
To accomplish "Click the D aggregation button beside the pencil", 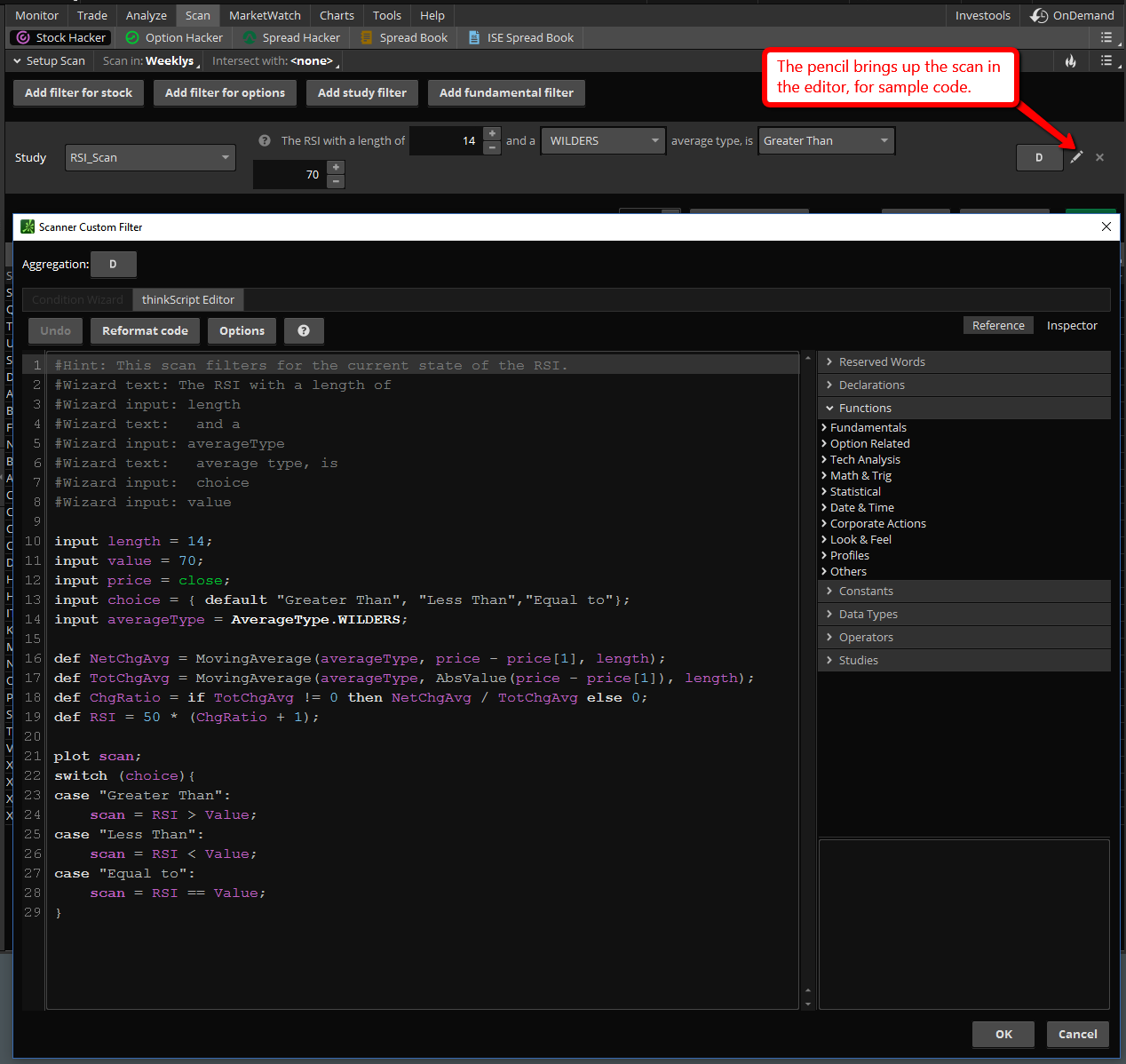I will (1039, 157).
